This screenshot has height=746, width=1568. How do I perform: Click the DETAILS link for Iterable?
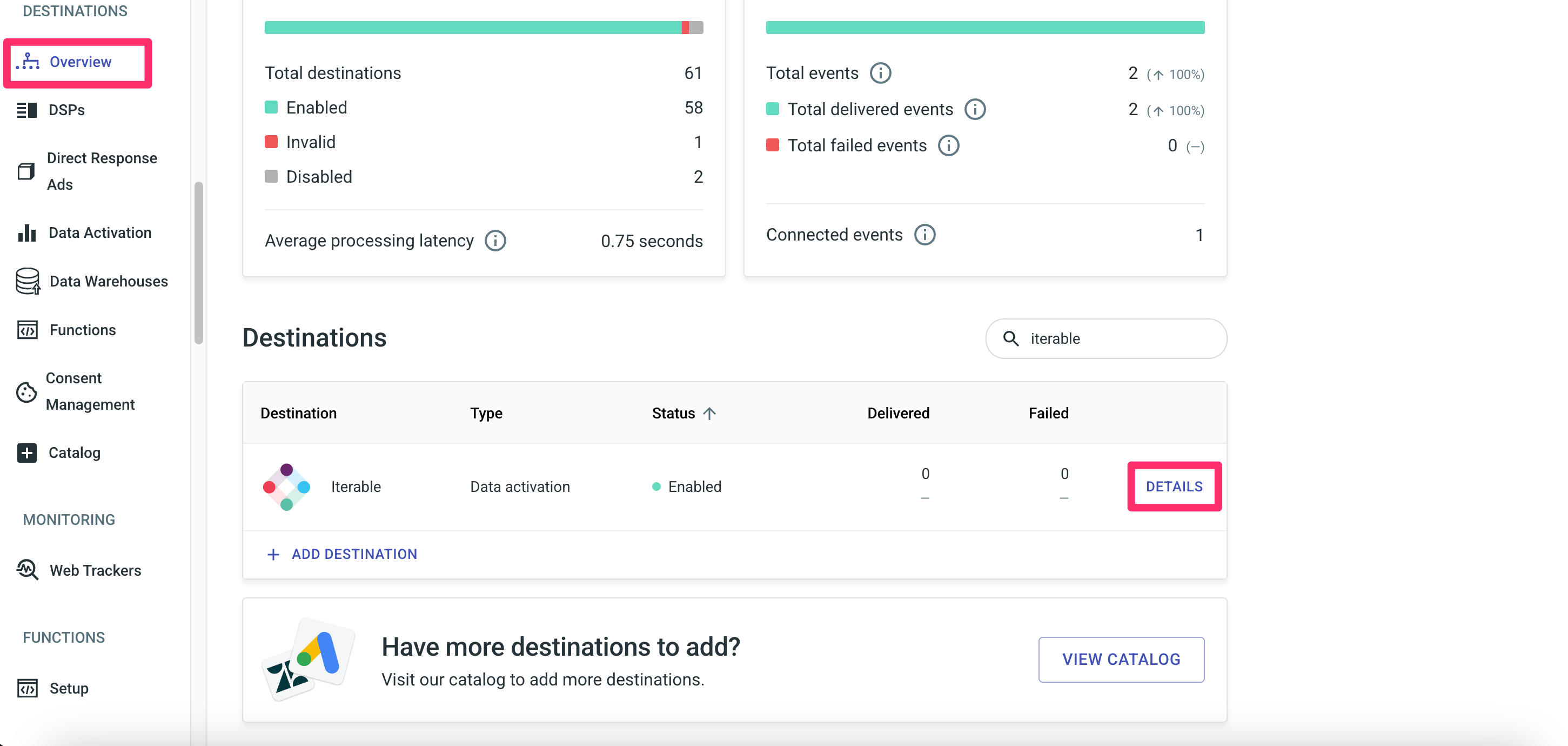point(1174,487)
